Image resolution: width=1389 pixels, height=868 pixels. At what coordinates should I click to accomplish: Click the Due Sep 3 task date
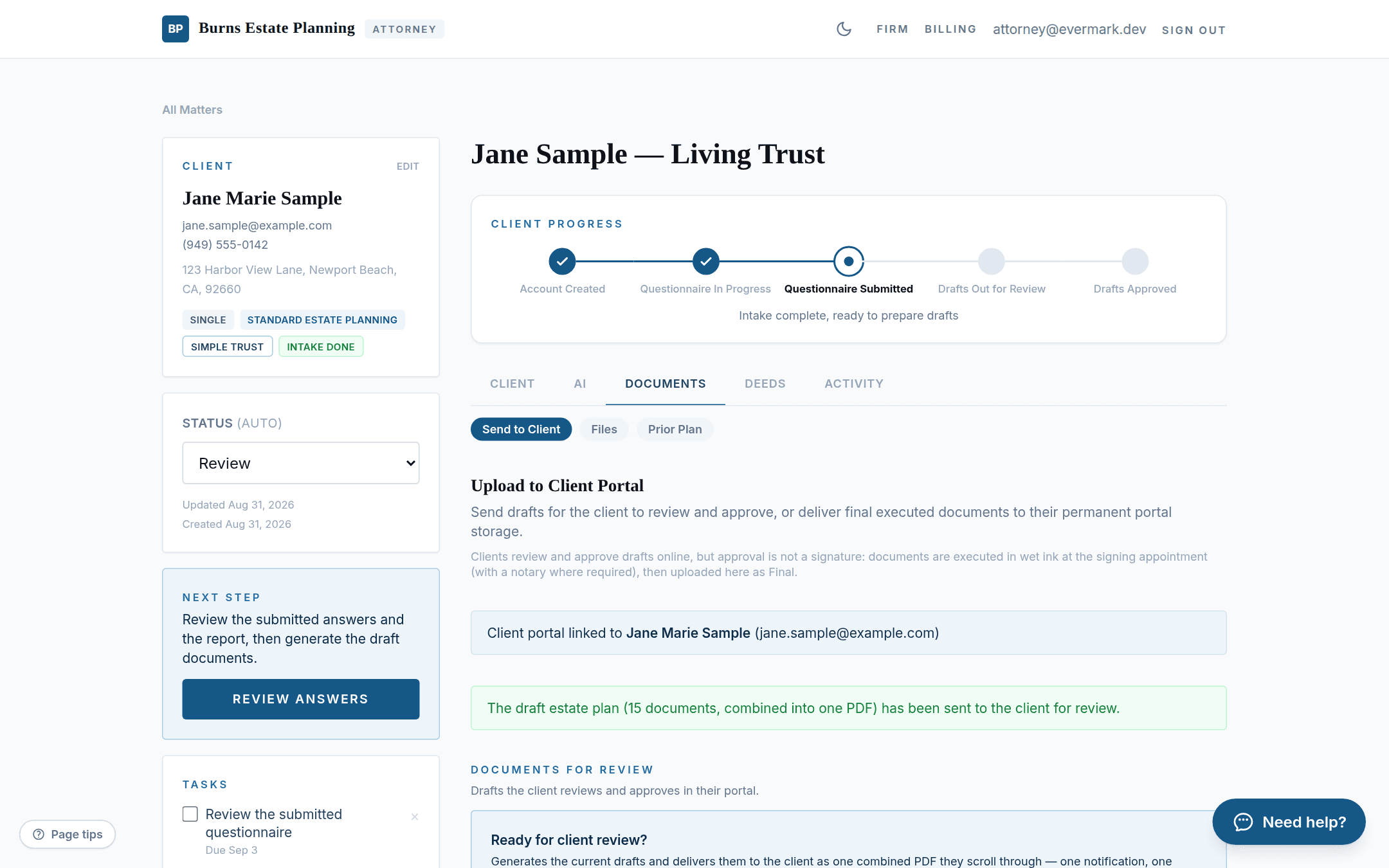(231, 850)
